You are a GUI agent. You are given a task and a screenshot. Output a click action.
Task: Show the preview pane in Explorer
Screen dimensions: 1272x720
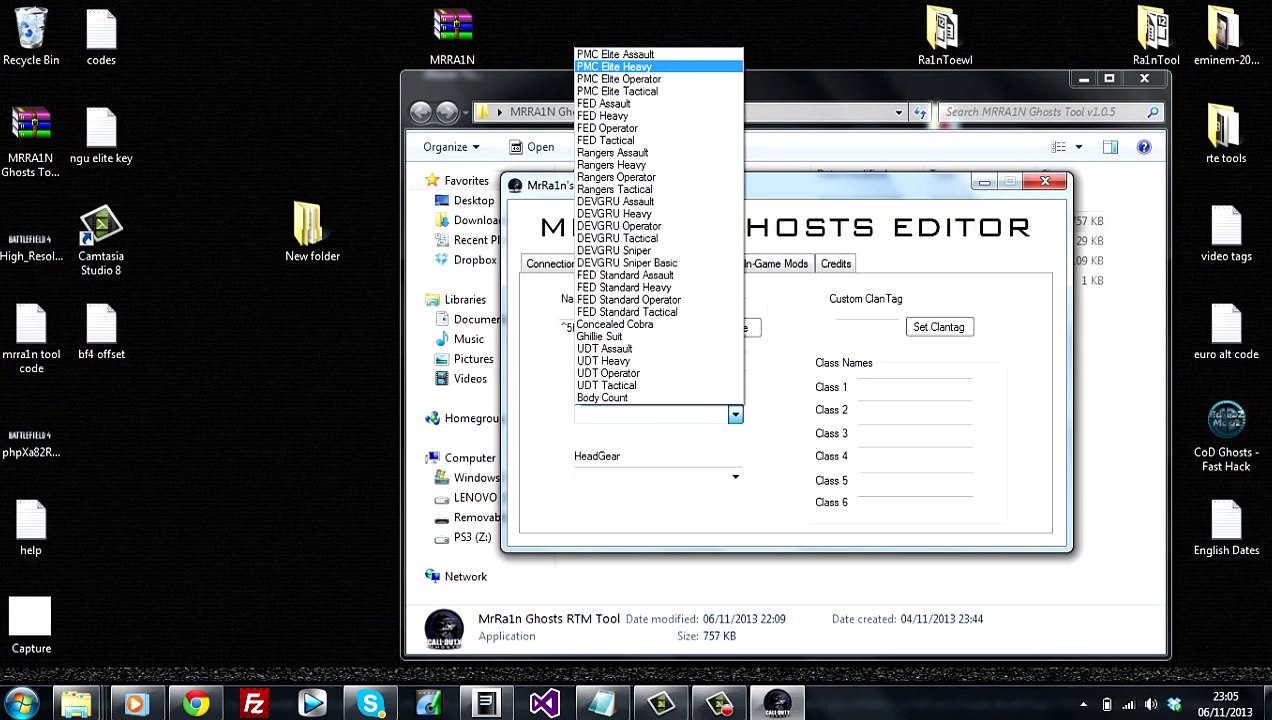(1110, 147)
